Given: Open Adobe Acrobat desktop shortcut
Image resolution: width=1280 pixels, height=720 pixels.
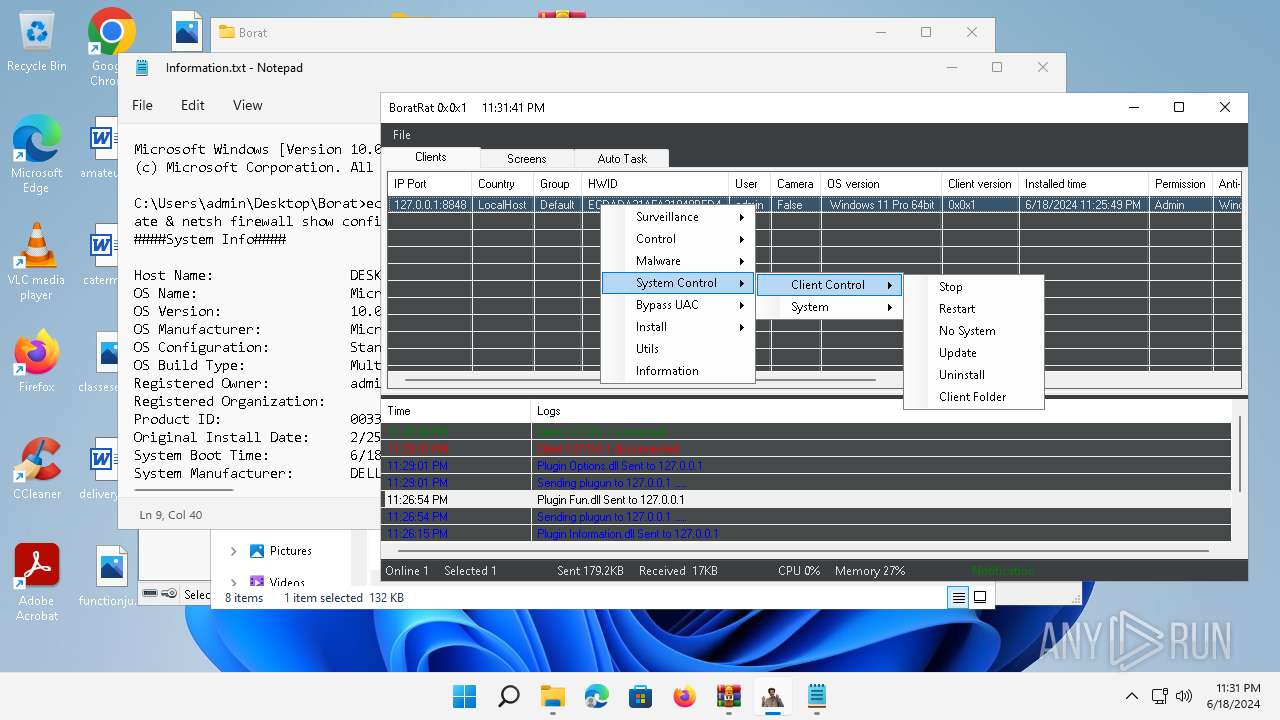Looking at the screenshot, I should coord(37,583).
